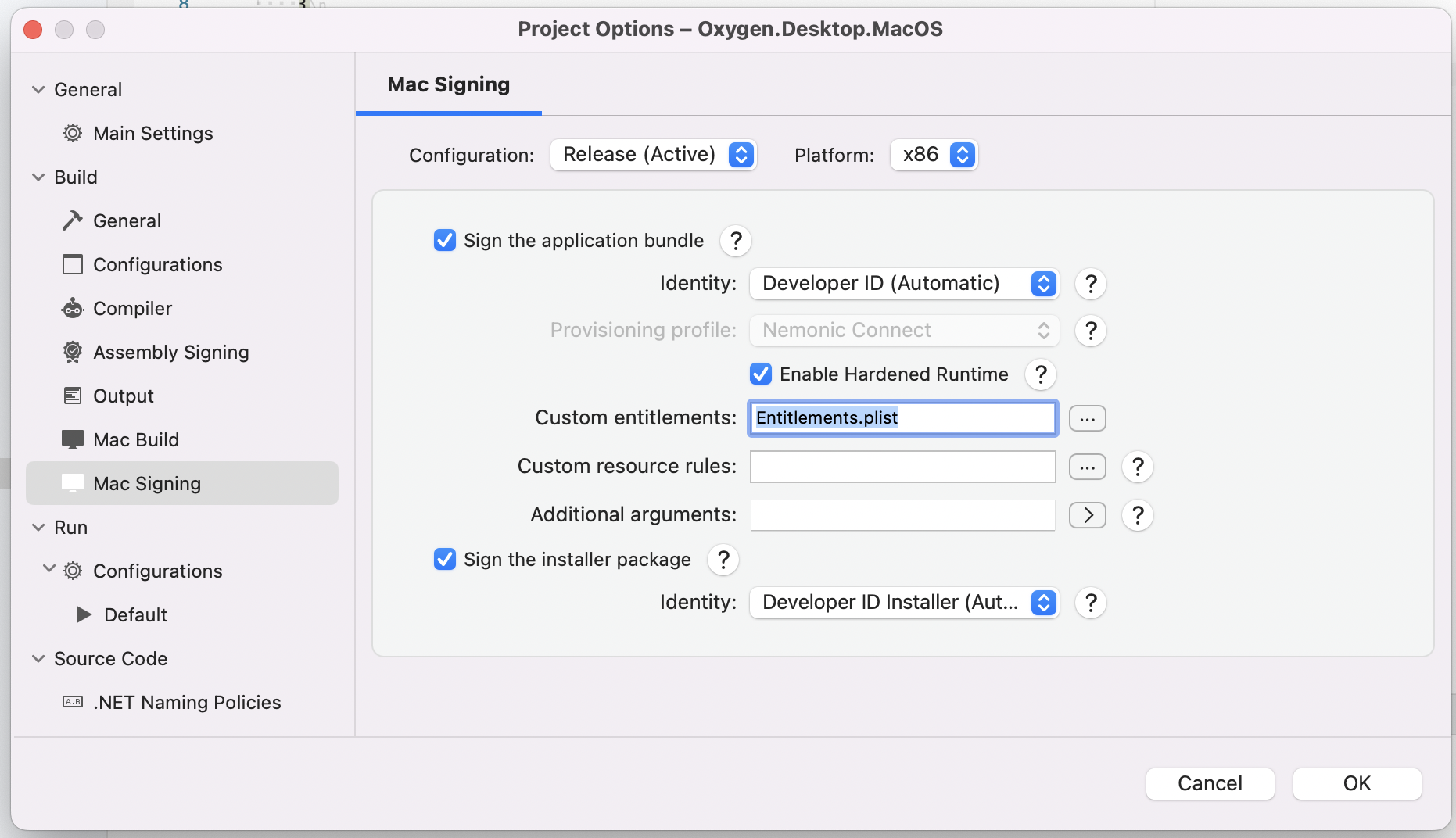Open the Platform dropdown showing x86
Viewport: 1456px width, 838px height.
934,155
